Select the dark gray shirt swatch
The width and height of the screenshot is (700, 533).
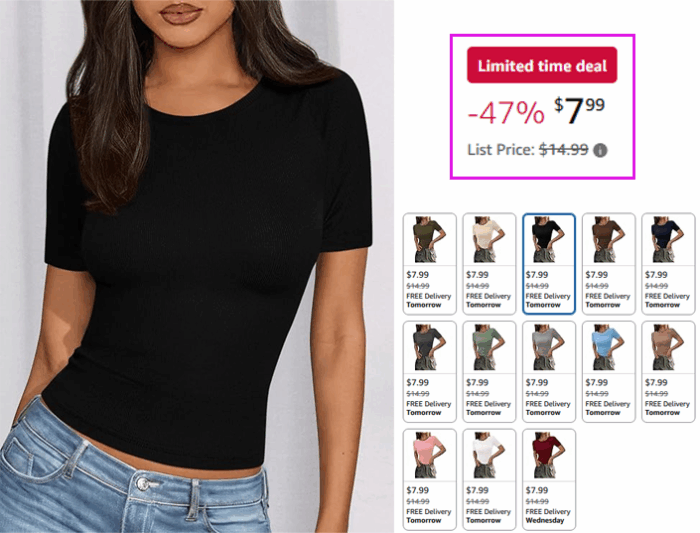(x=429, y=371)
